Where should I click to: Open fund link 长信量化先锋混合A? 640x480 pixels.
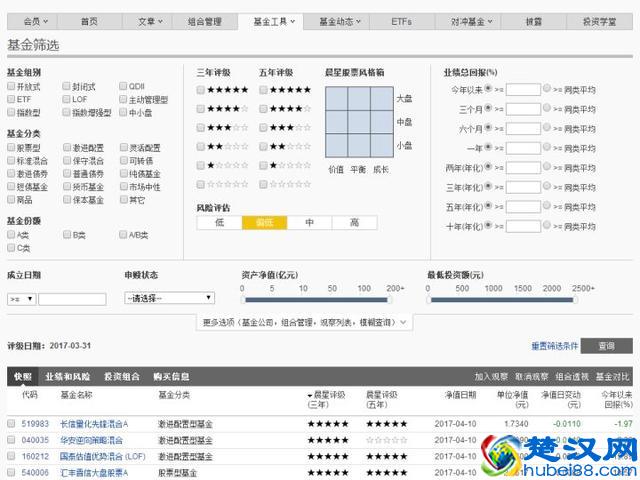pos(94,424)
